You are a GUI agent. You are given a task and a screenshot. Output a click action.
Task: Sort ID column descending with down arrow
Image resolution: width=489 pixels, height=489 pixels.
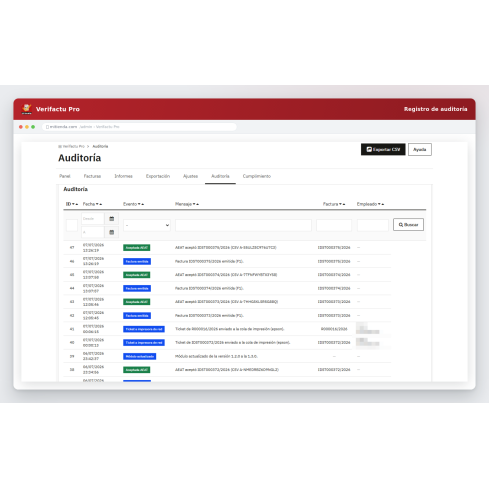point(73,204)
